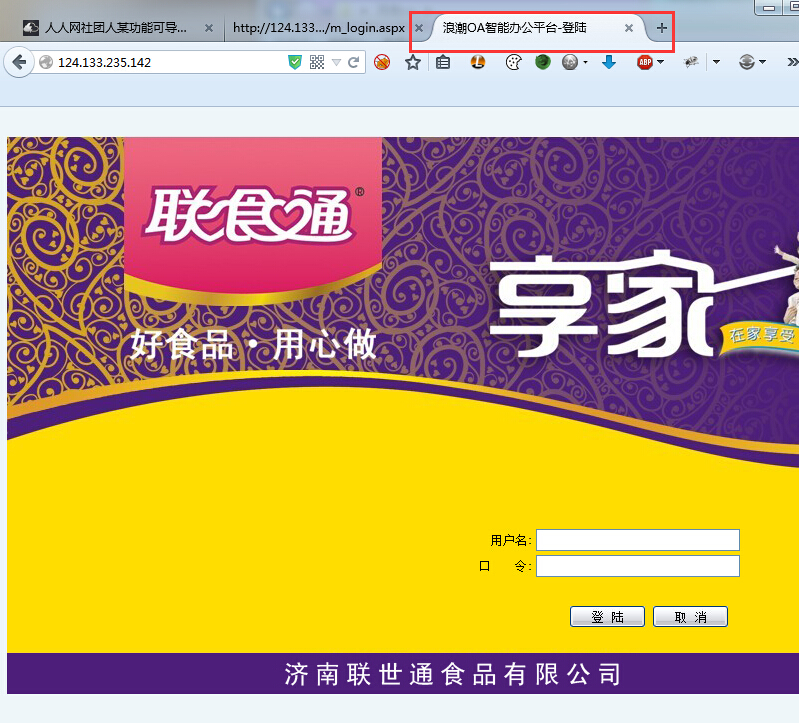Expand the dropdown next to the round swirl icon

[762, 62]
